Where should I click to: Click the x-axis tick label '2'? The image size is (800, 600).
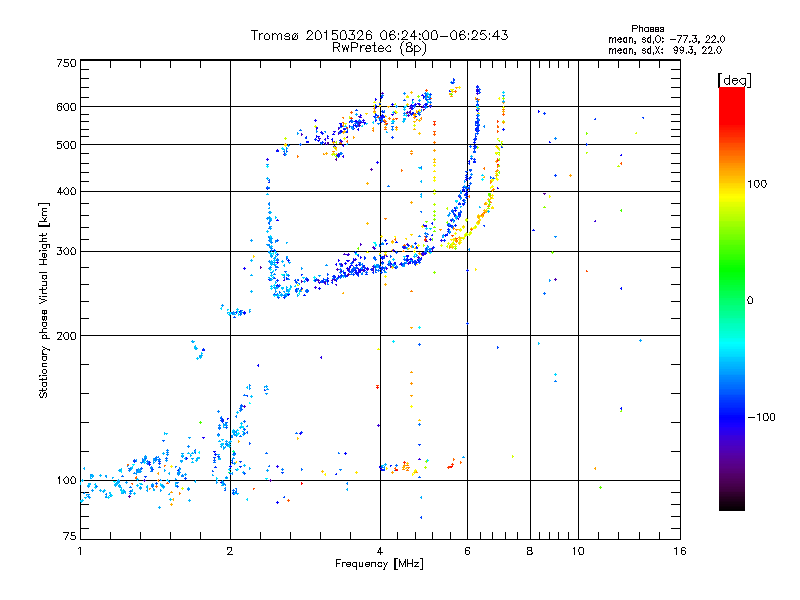point(230,551)
